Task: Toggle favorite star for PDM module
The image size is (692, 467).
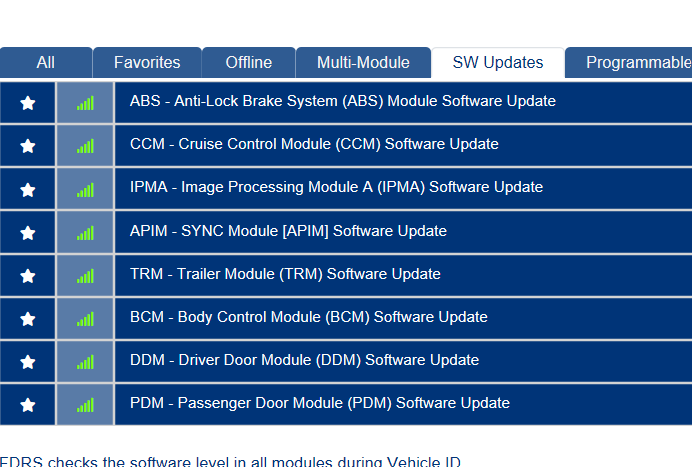Action: coord(28,404)
